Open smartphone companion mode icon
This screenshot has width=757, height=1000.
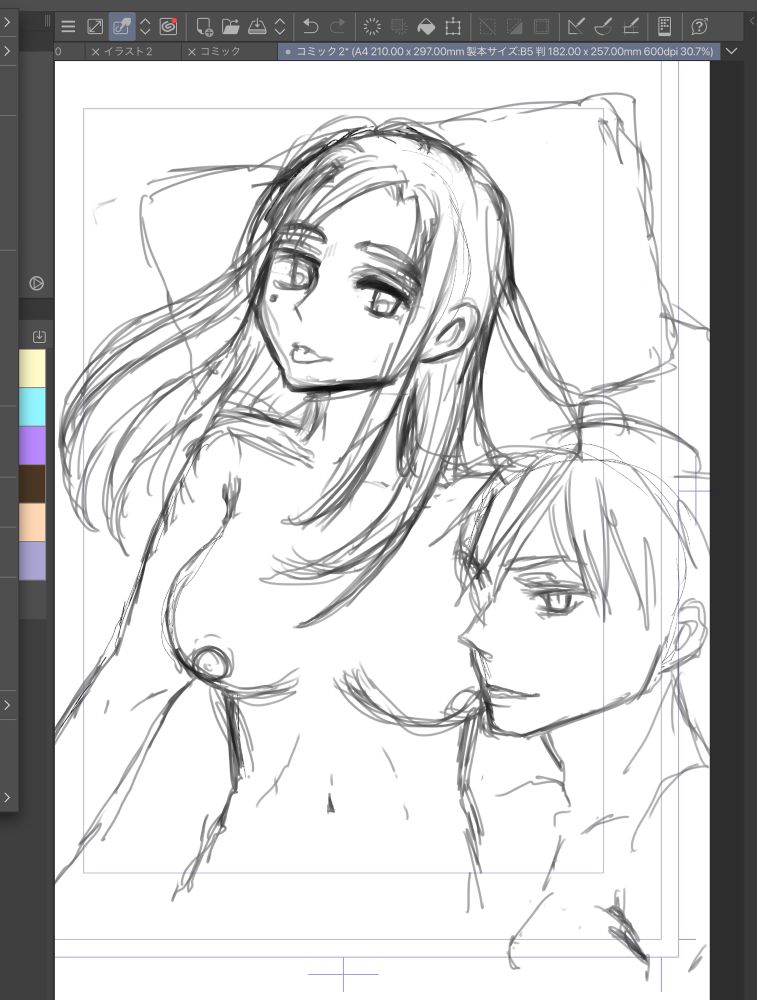664,27
